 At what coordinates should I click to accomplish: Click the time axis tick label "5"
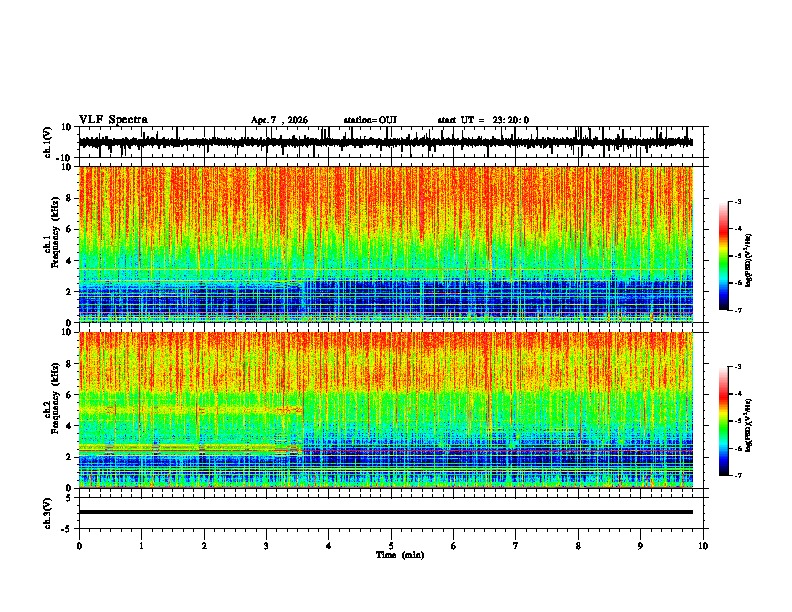tap(391, 546)
